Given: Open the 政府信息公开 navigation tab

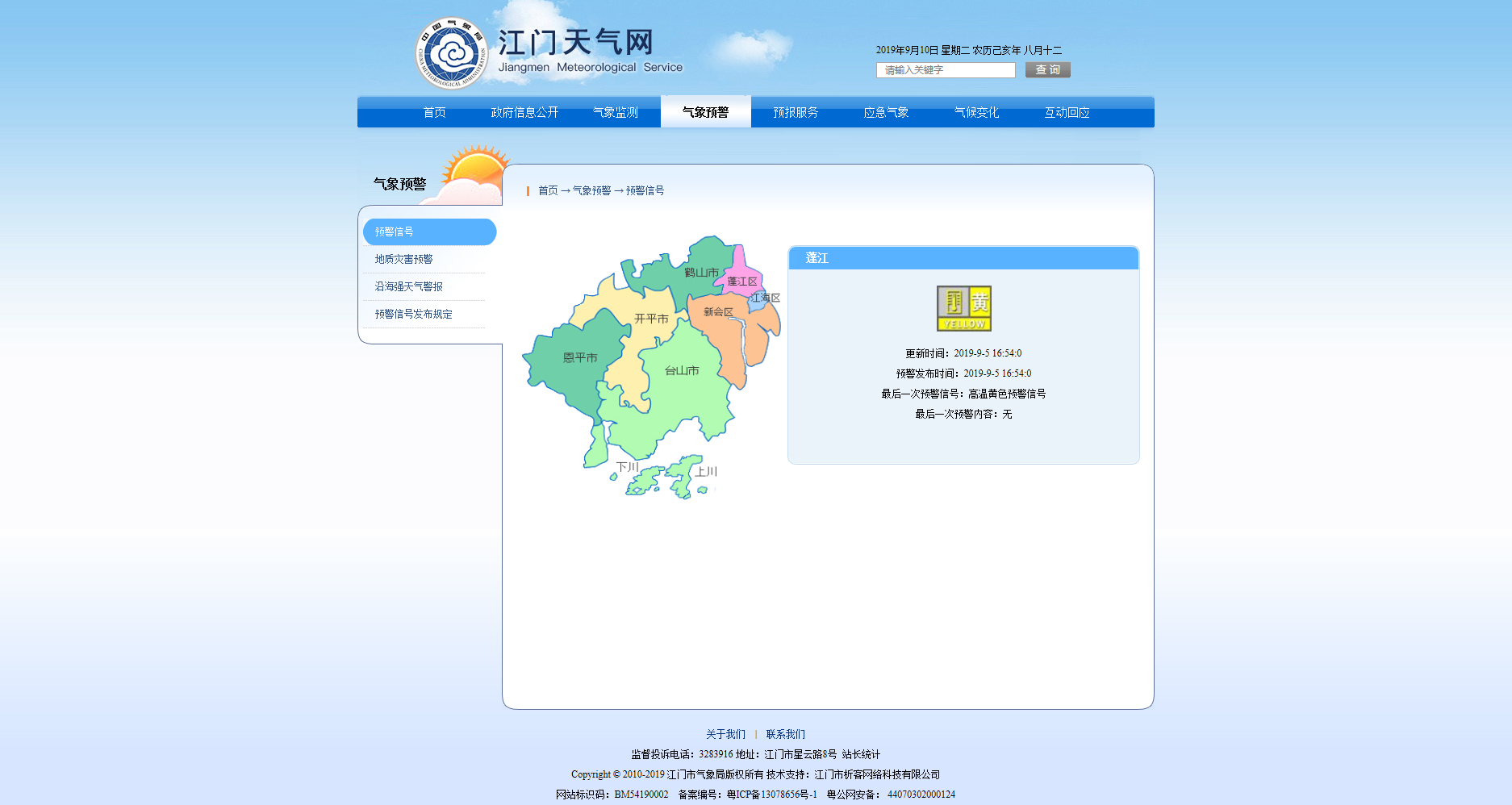Looking at the screenshot, I should (x=524, y=112).
